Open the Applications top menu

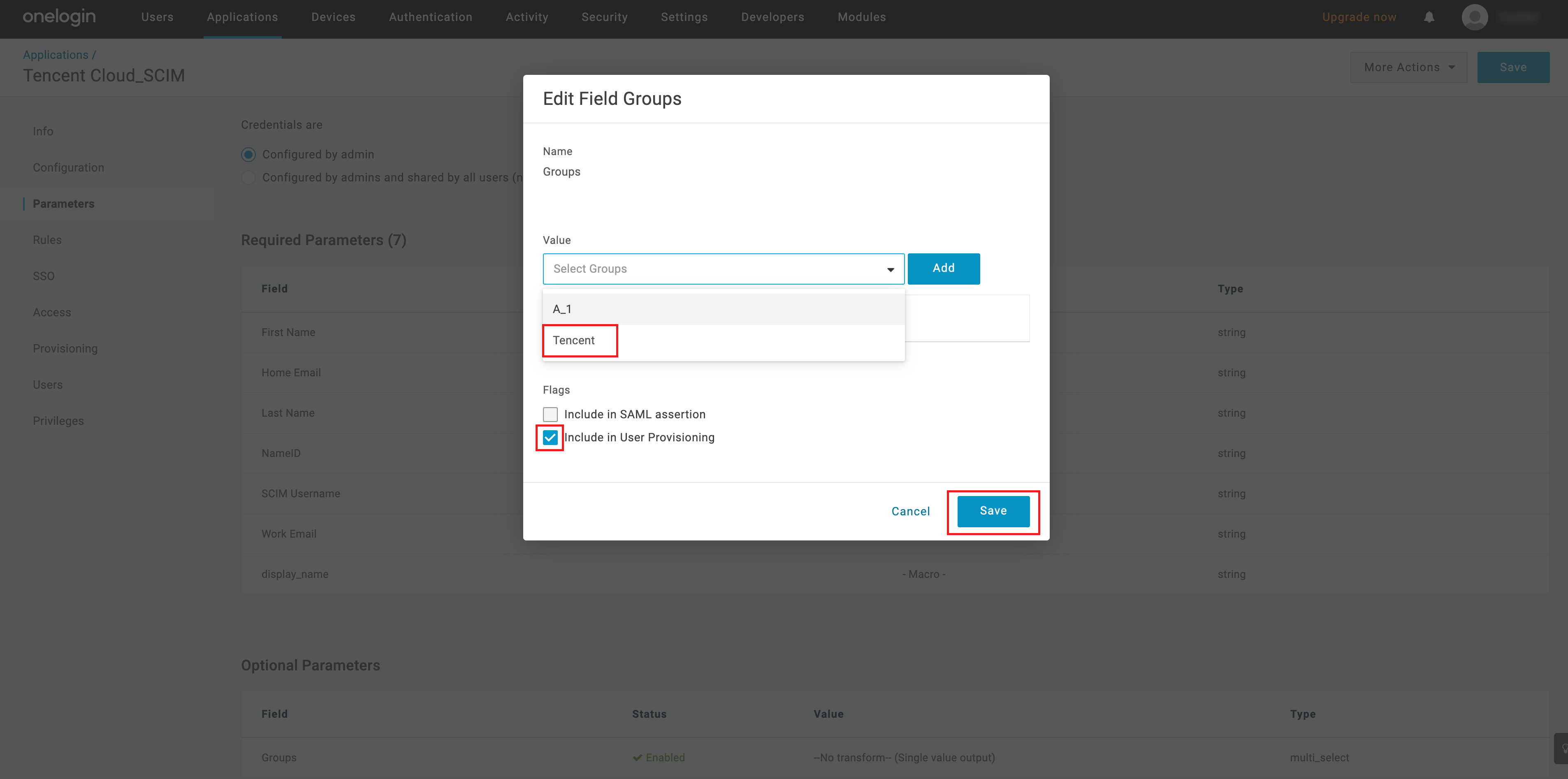click(x=242, y=17)
